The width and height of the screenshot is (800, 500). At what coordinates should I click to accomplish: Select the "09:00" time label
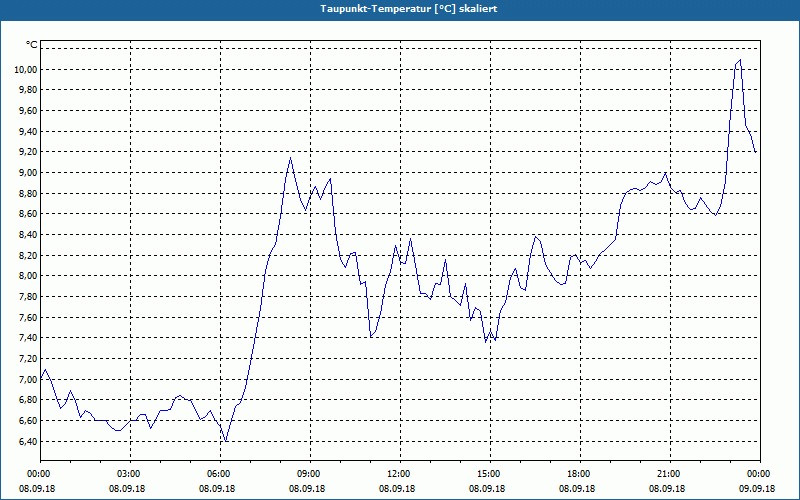(x=310, y=474)
